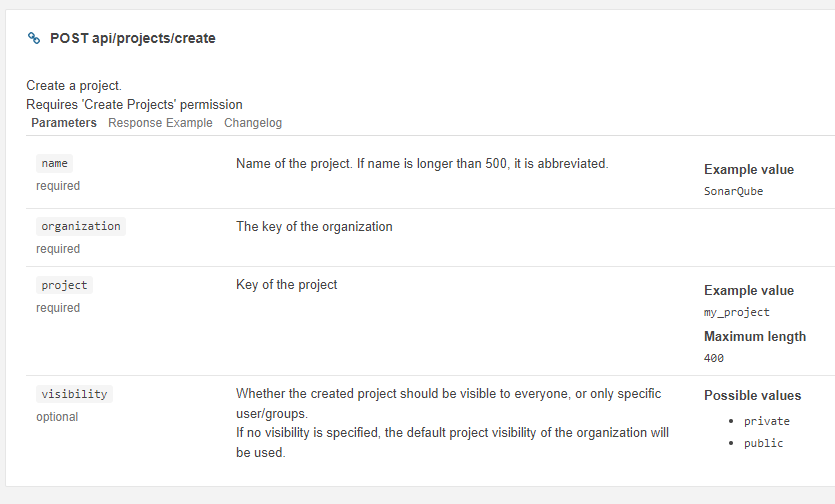Click the my_project example value
The image size is (835, 504).
736,312
